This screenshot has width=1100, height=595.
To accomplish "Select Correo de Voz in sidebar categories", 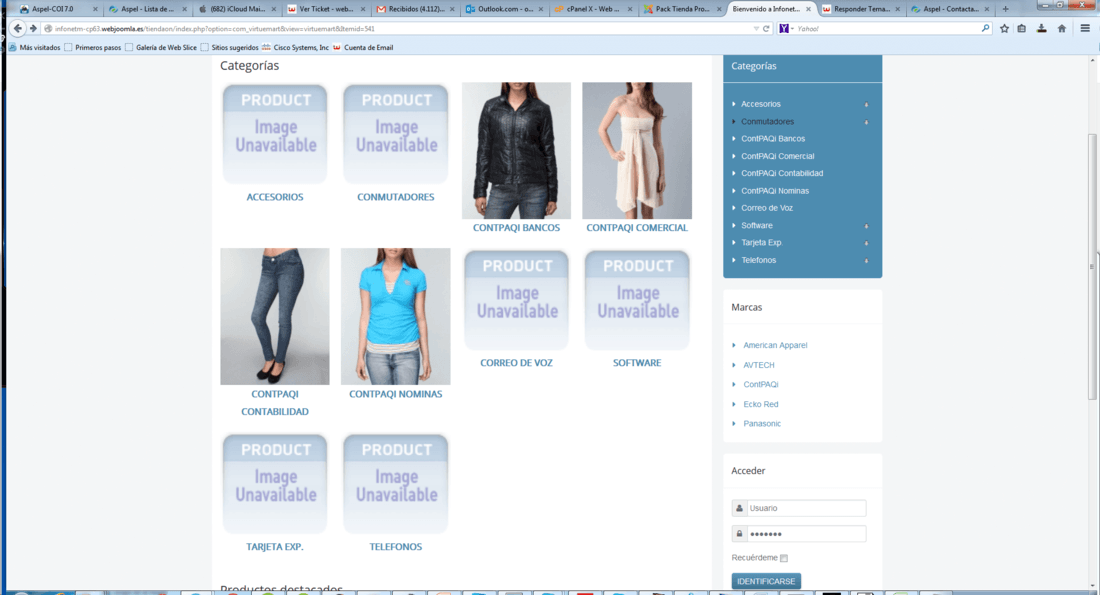I will [767, 208].
